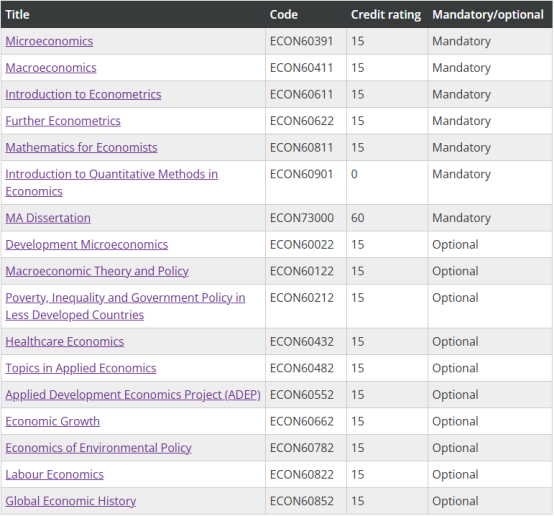554x516 pixels.
Task: Open Introduction to Quantitative Methods in Economics
Action: click(111, 182)
